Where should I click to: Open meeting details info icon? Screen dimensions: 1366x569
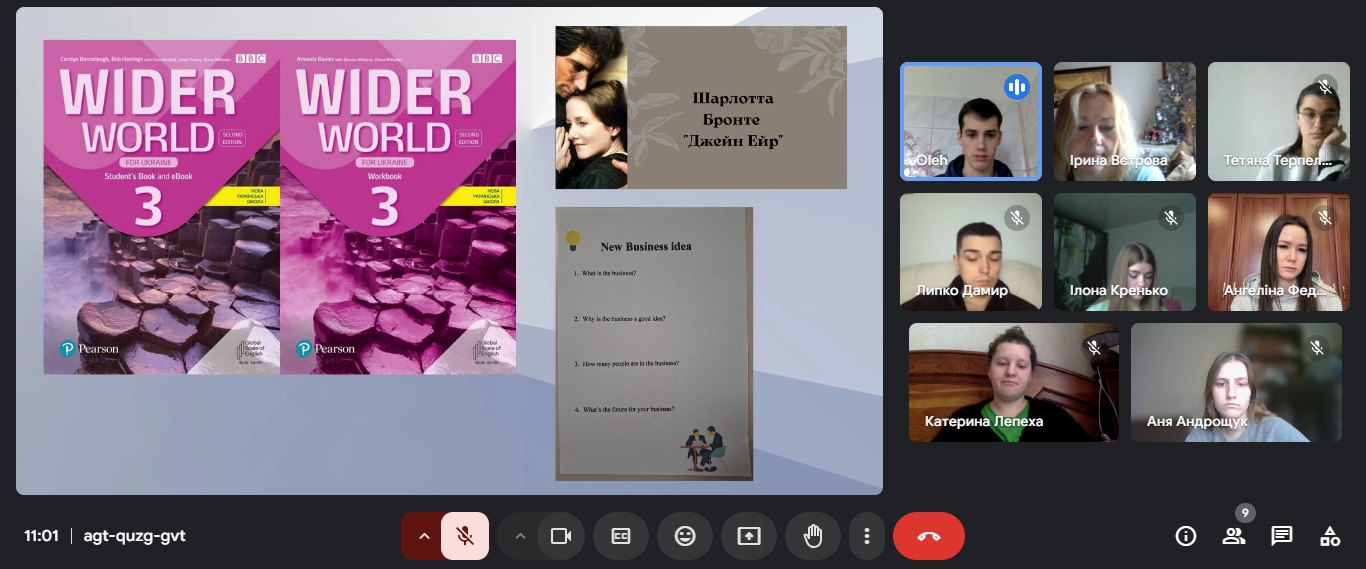point(1186,536)
